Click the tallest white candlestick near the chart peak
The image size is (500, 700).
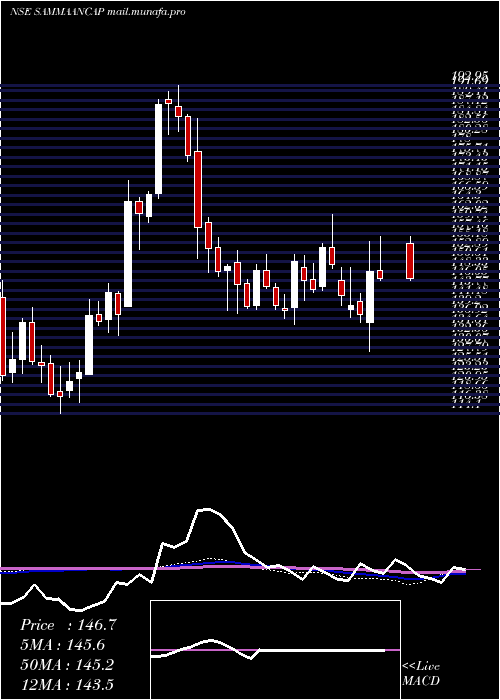pos(158,149)
